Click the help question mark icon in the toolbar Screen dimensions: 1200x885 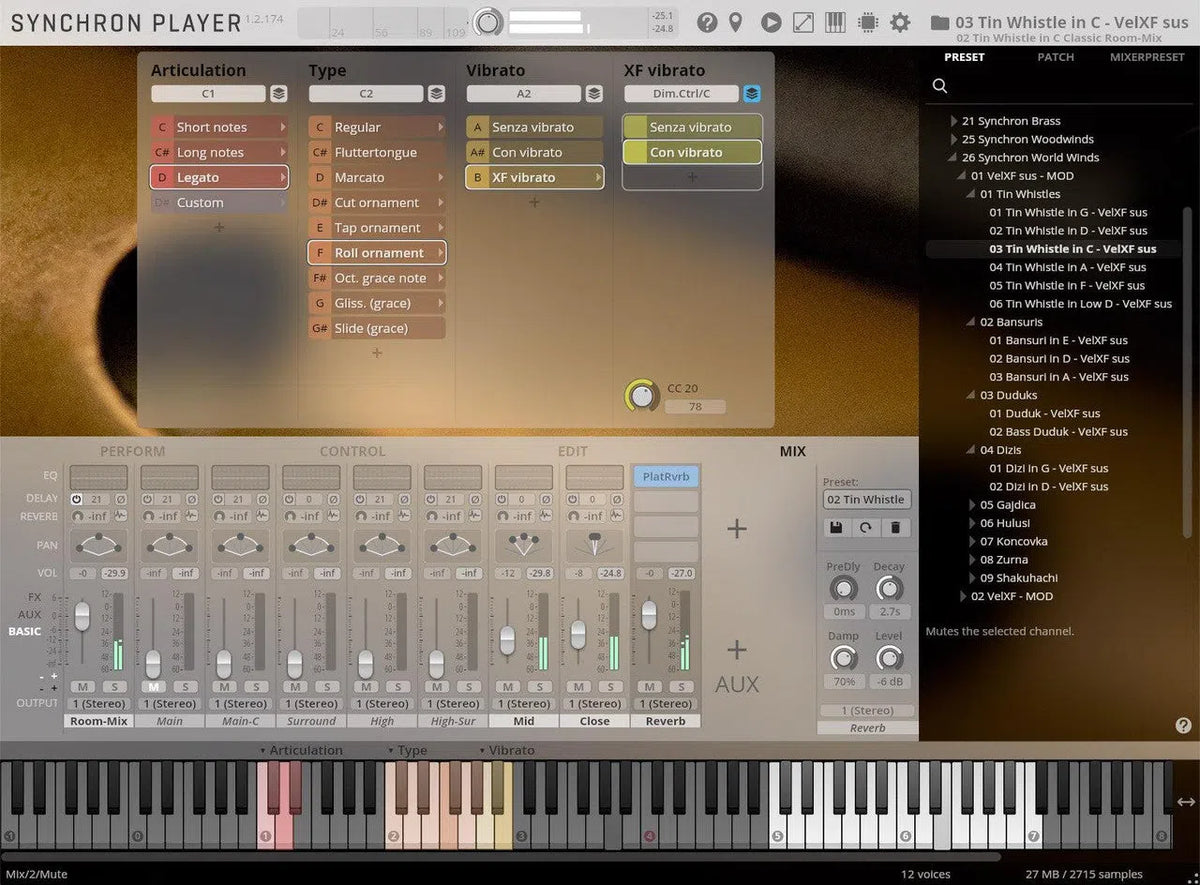click(x=707, y=22)
